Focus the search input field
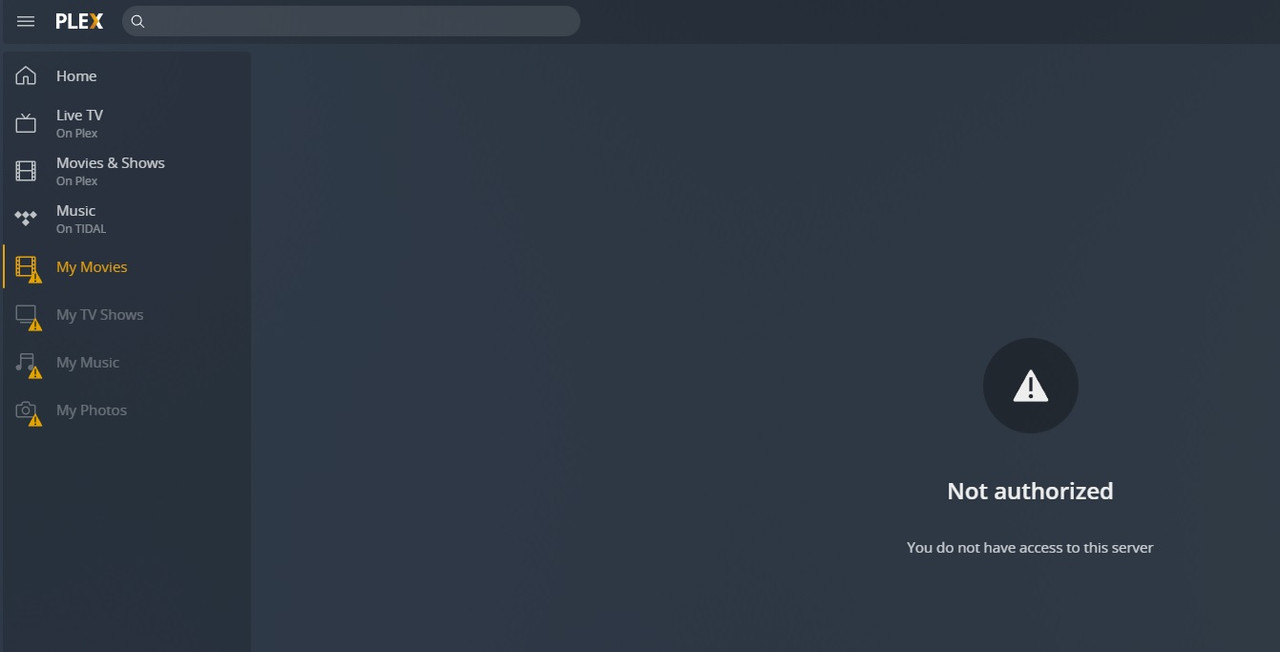Screen dimensions: 1280x652 pyautogui.click(x=351, y=21)
